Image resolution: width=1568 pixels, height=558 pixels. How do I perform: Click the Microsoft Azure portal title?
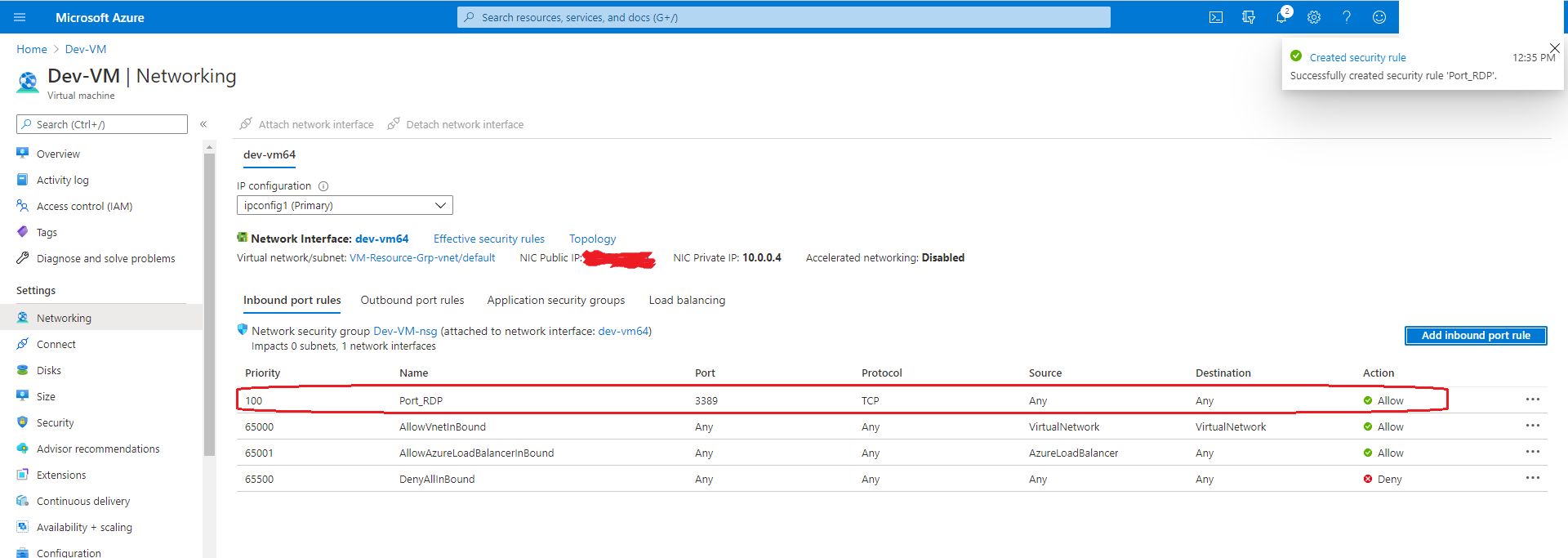click(100, 17)
